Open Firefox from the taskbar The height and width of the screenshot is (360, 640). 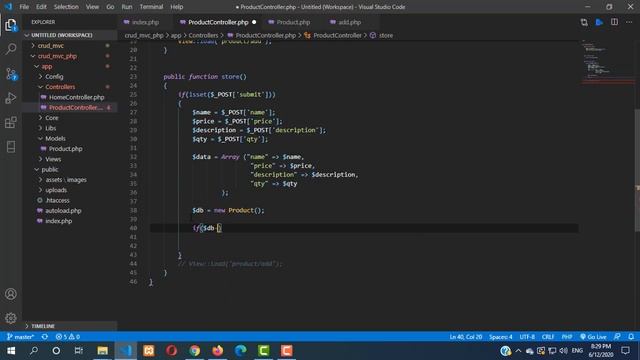(x=218, y=351)
